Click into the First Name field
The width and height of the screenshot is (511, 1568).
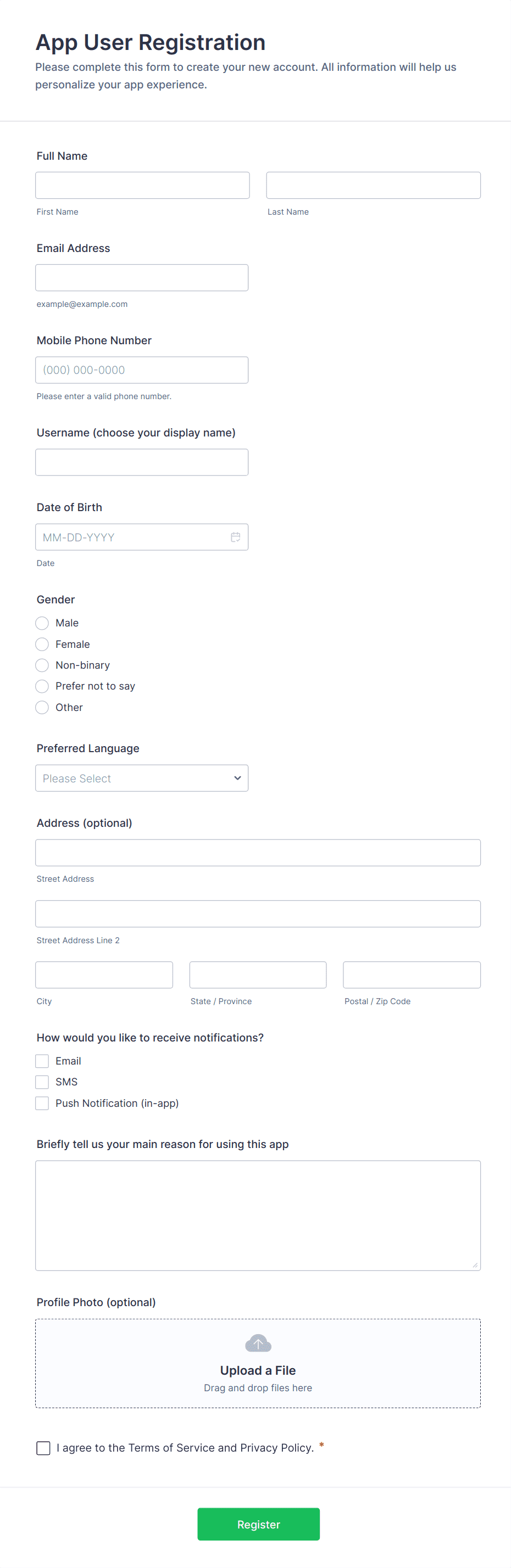(142, 185)
